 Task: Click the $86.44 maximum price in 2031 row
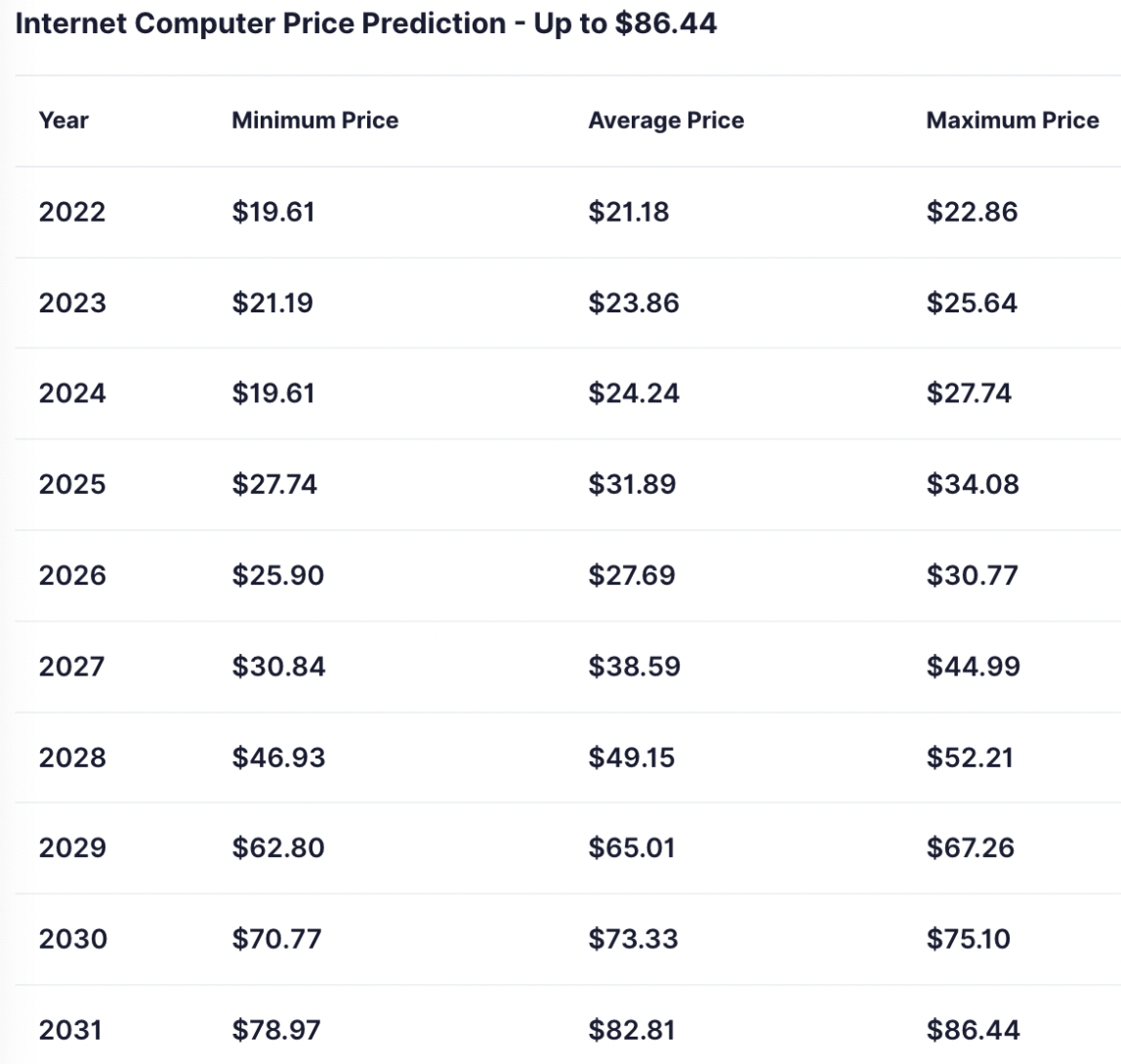[973, 1030]
